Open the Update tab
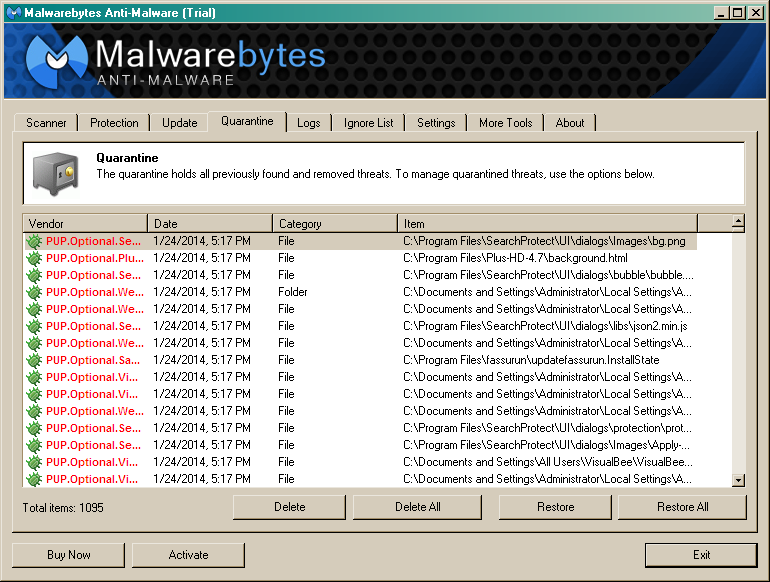The image size is (770, 582). tap(179, 123)
